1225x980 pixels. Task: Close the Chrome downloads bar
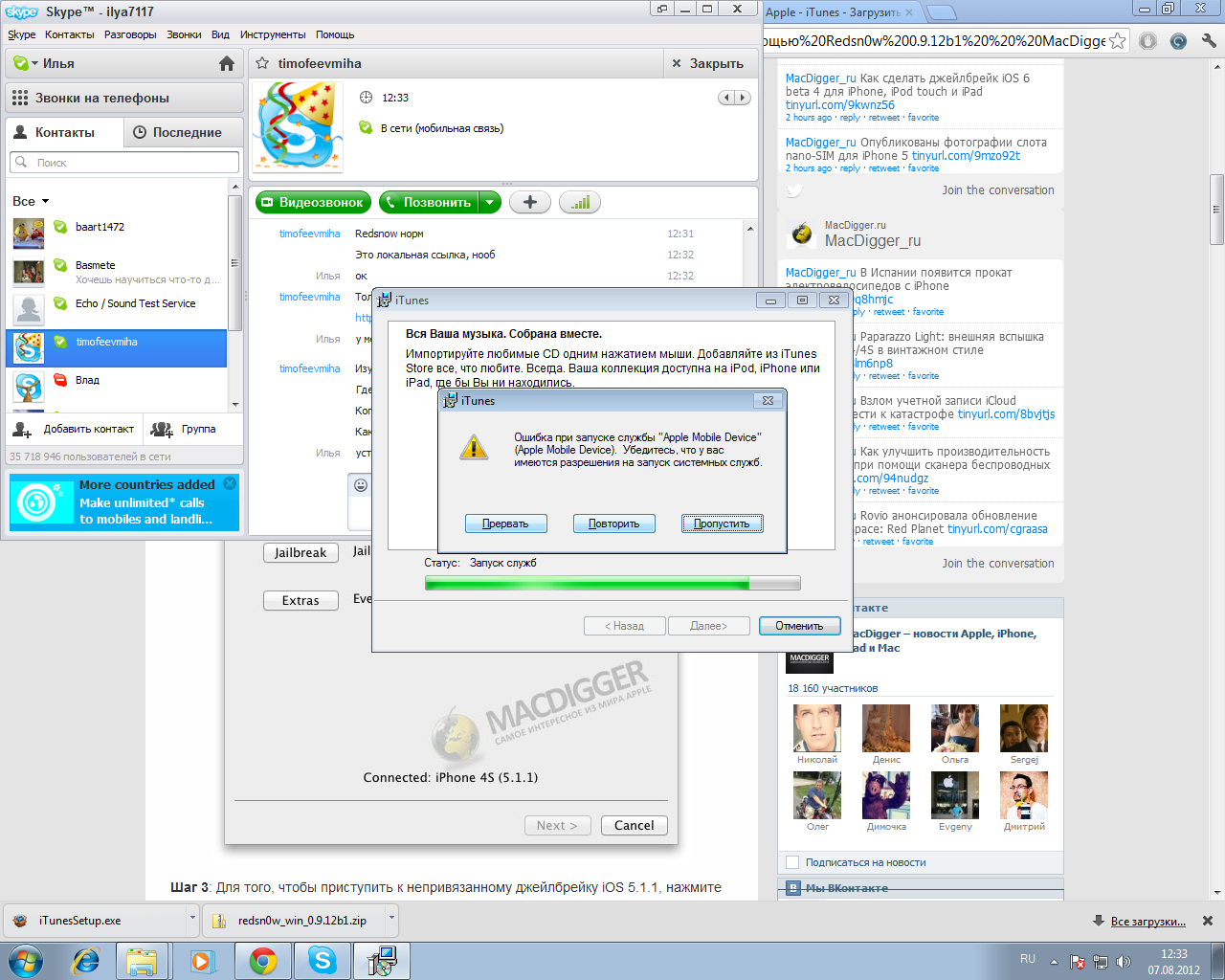pyautogui.click(x=1208, y=921)
